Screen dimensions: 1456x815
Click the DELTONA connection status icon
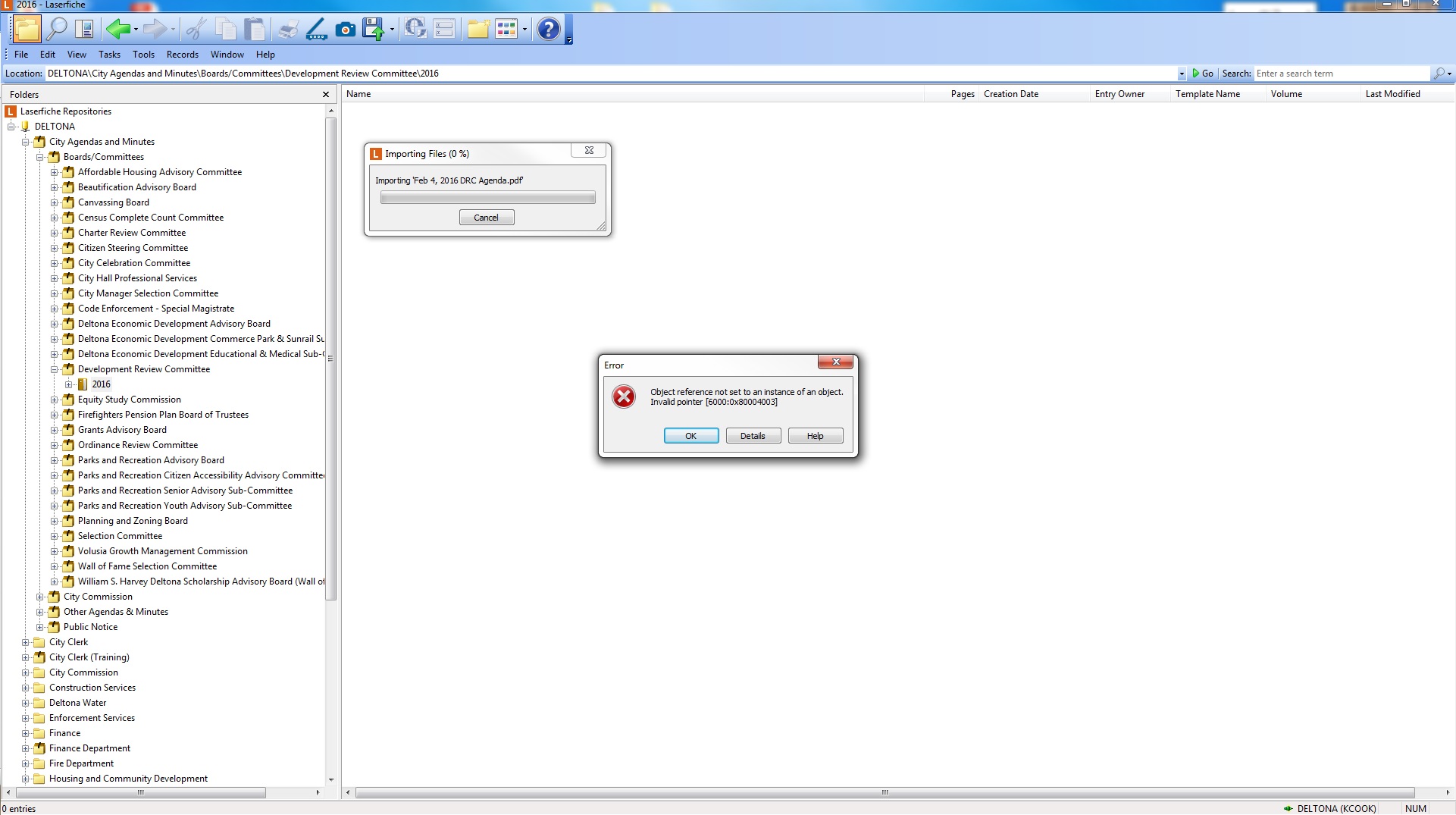point(1288,809)
